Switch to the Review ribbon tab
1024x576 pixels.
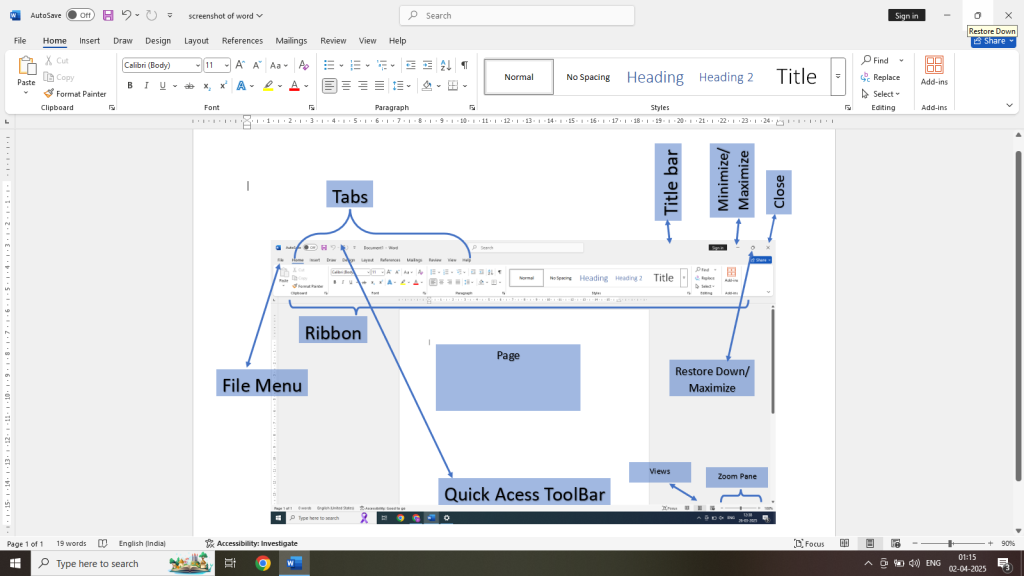pos(332,40)
